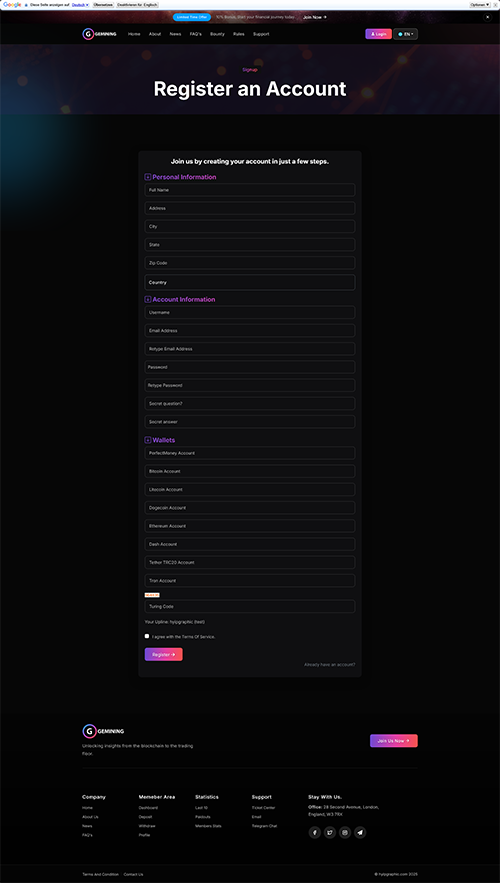
Task: Click the Gemining logo in the header
Action: 100,34
